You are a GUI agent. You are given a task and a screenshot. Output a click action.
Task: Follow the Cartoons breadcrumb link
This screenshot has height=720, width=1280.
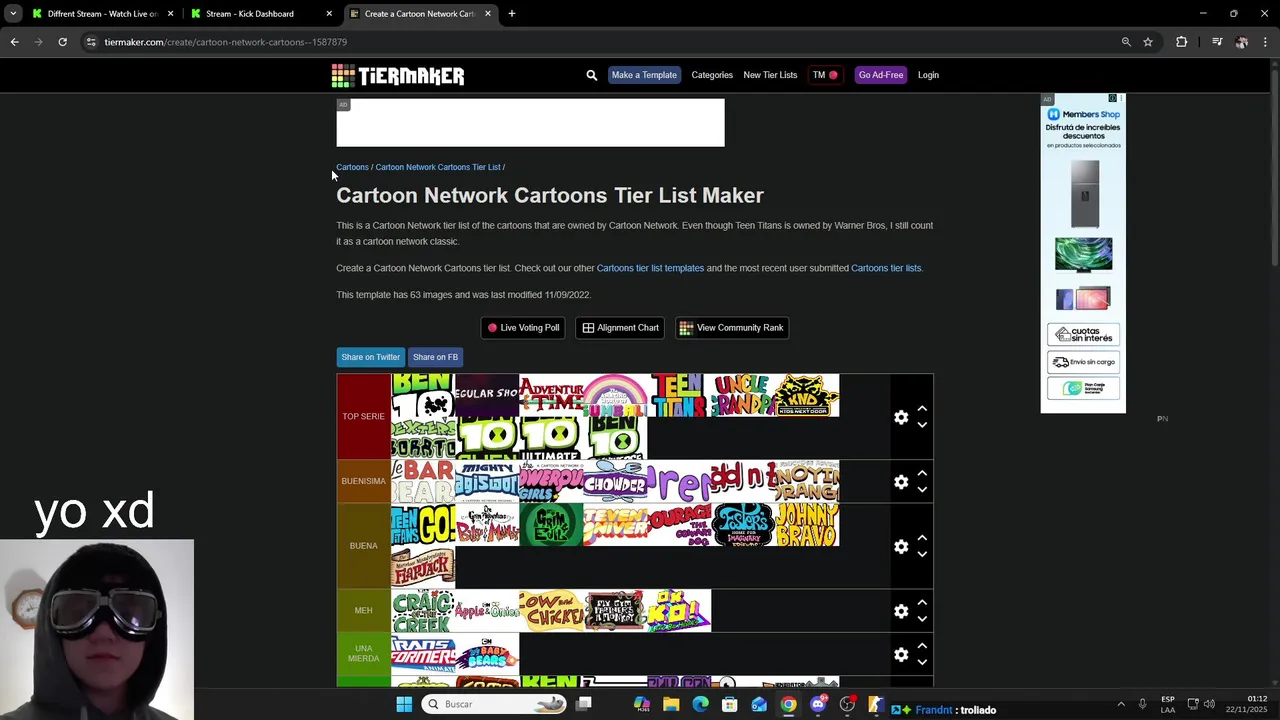pos(352,167)
